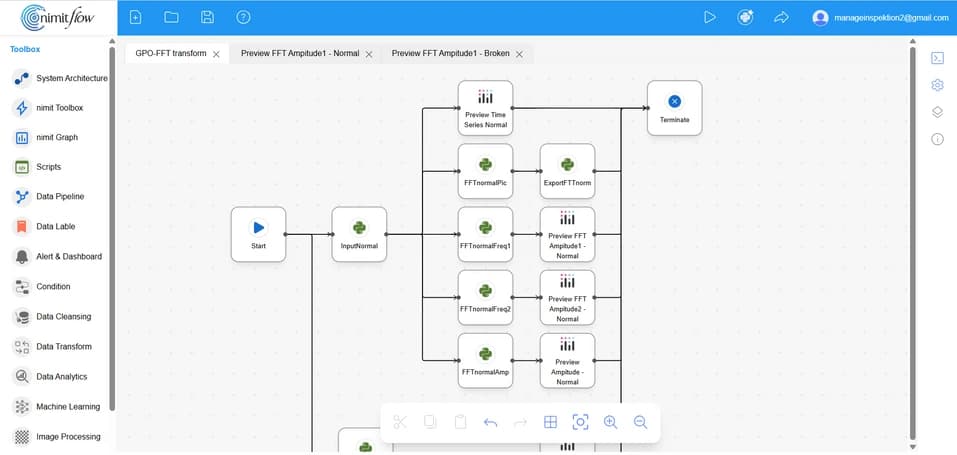
Task: Select the Terminate node
Action: (x=674, y=108)
